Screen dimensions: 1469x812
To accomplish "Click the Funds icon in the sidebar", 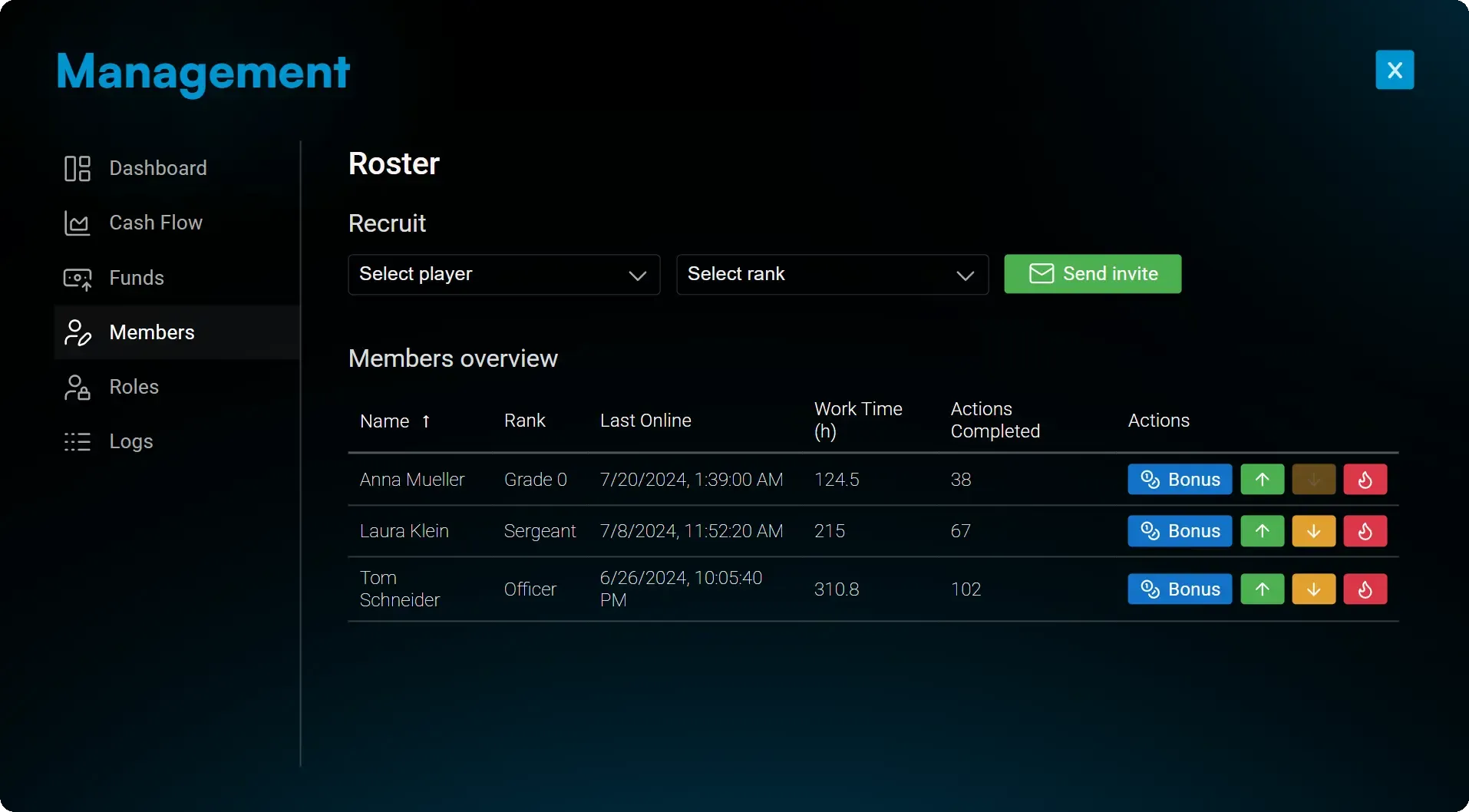I will [x=78, y=278].
